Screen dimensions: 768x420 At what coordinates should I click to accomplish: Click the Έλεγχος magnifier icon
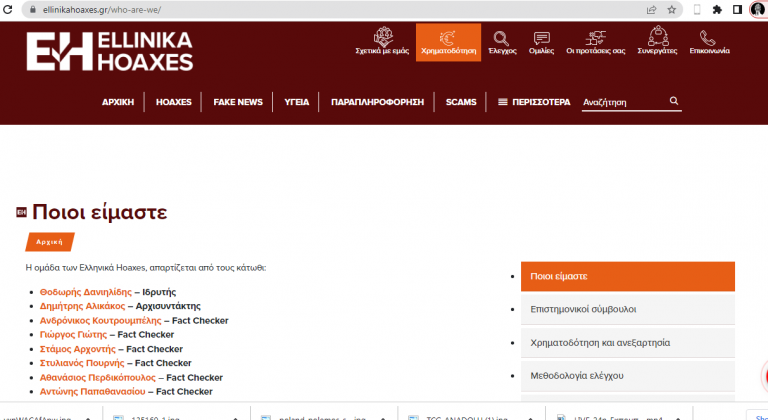click(501, 38)
